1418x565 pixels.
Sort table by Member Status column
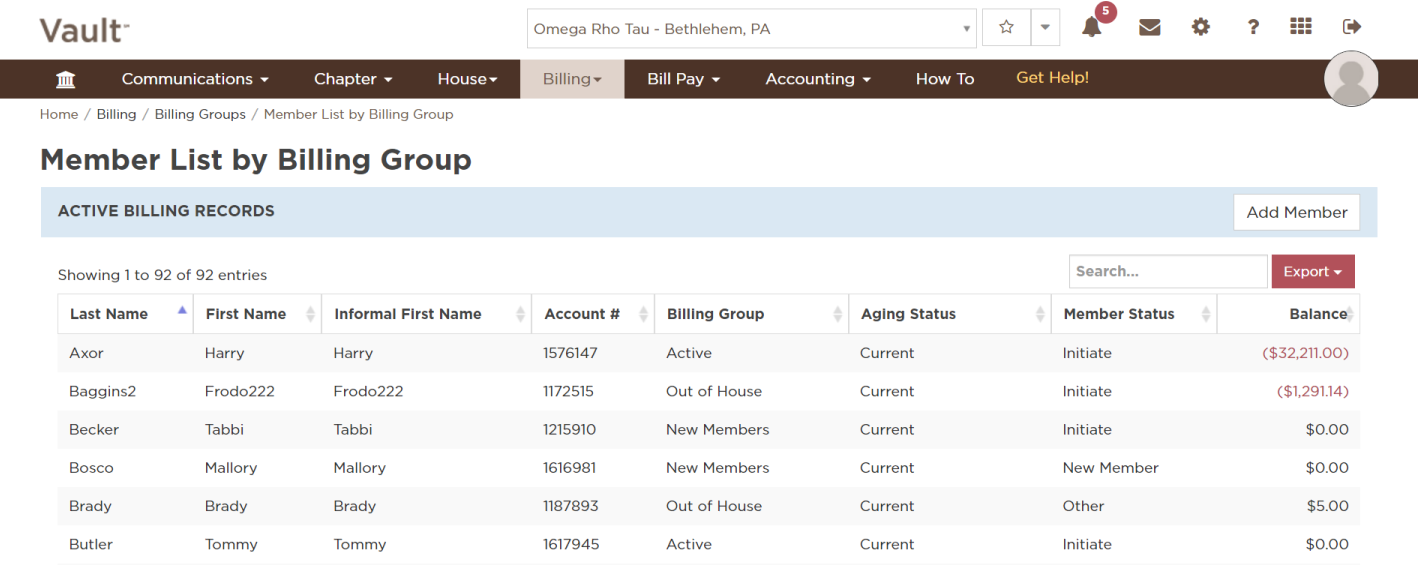1118,314
